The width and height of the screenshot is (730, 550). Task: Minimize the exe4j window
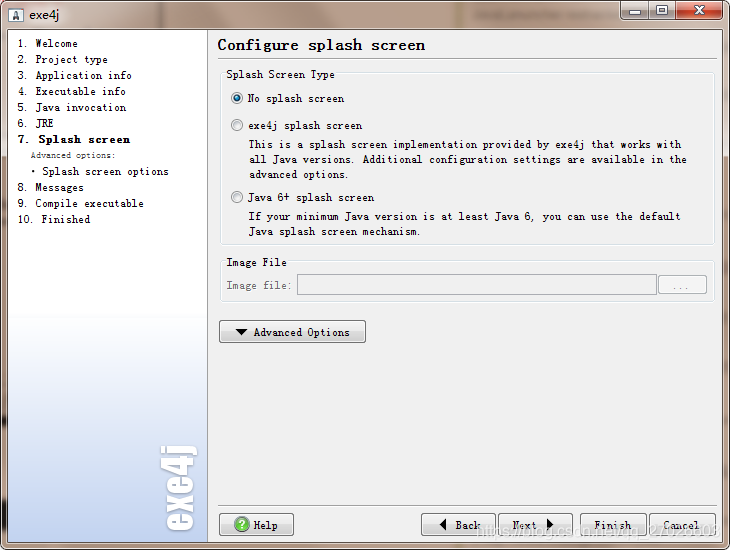pyautogui.click(x=635, y=11)
